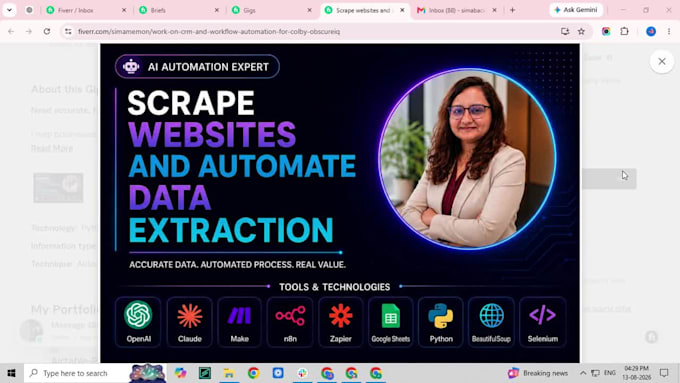680x383 pixels.
Task: Open File Explorer from the taskbar
Action: 229,373
